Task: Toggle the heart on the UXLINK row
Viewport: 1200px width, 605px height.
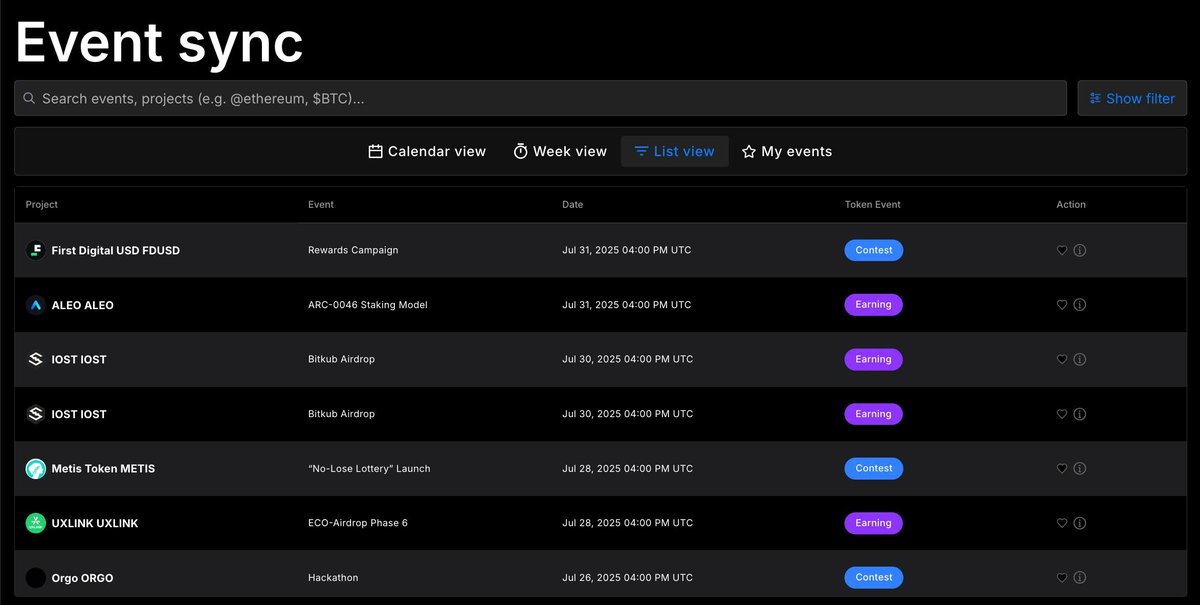Action: (1062, 523)
